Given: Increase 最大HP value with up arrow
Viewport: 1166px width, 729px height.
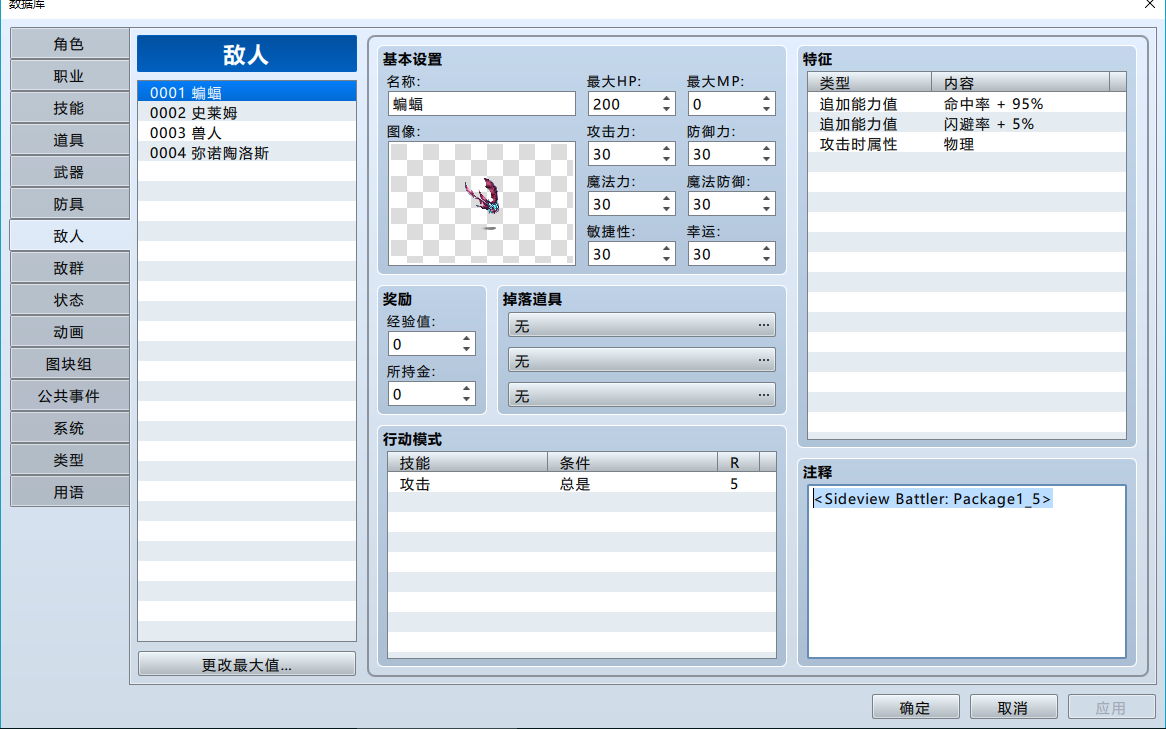Looking at the screenshot, I should [x=666, y=98].
